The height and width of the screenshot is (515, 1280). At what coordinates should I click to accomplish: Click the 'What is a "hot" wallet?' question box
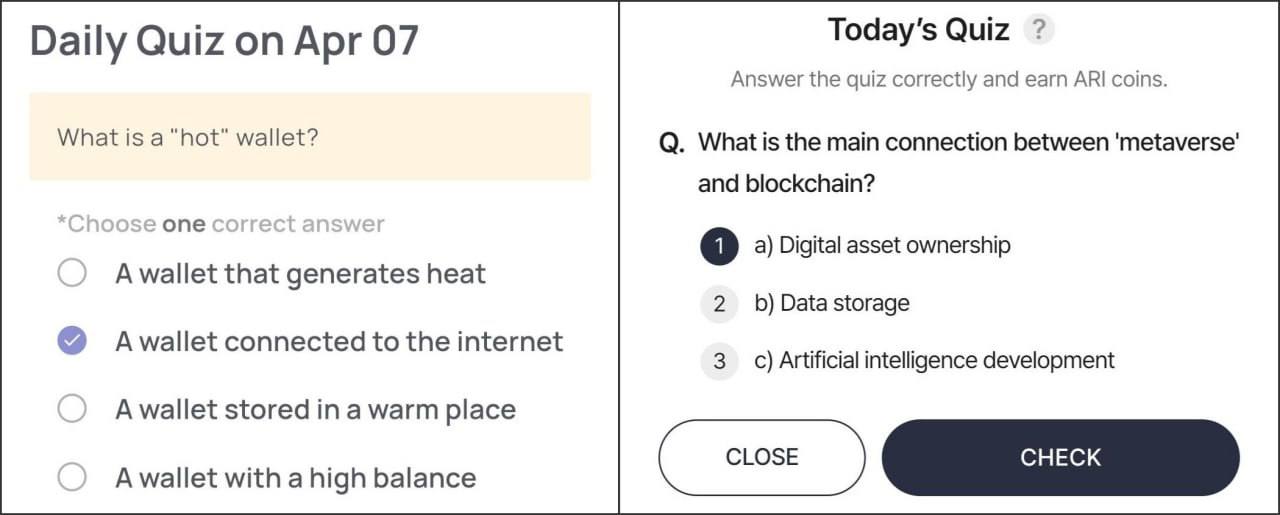(x=310, y=137)
